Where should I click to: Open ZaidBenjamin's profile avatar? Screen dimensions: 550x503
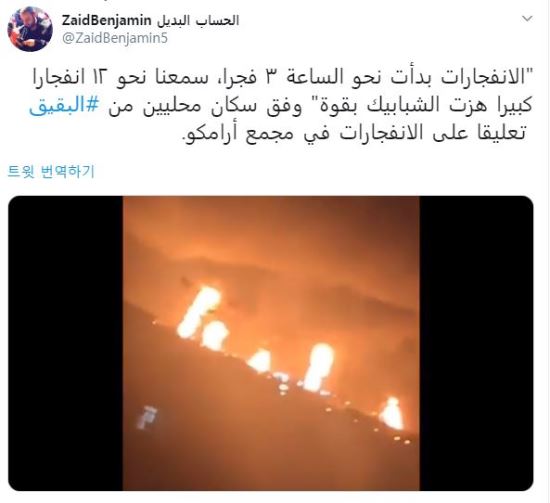click(x=30, y=29)
